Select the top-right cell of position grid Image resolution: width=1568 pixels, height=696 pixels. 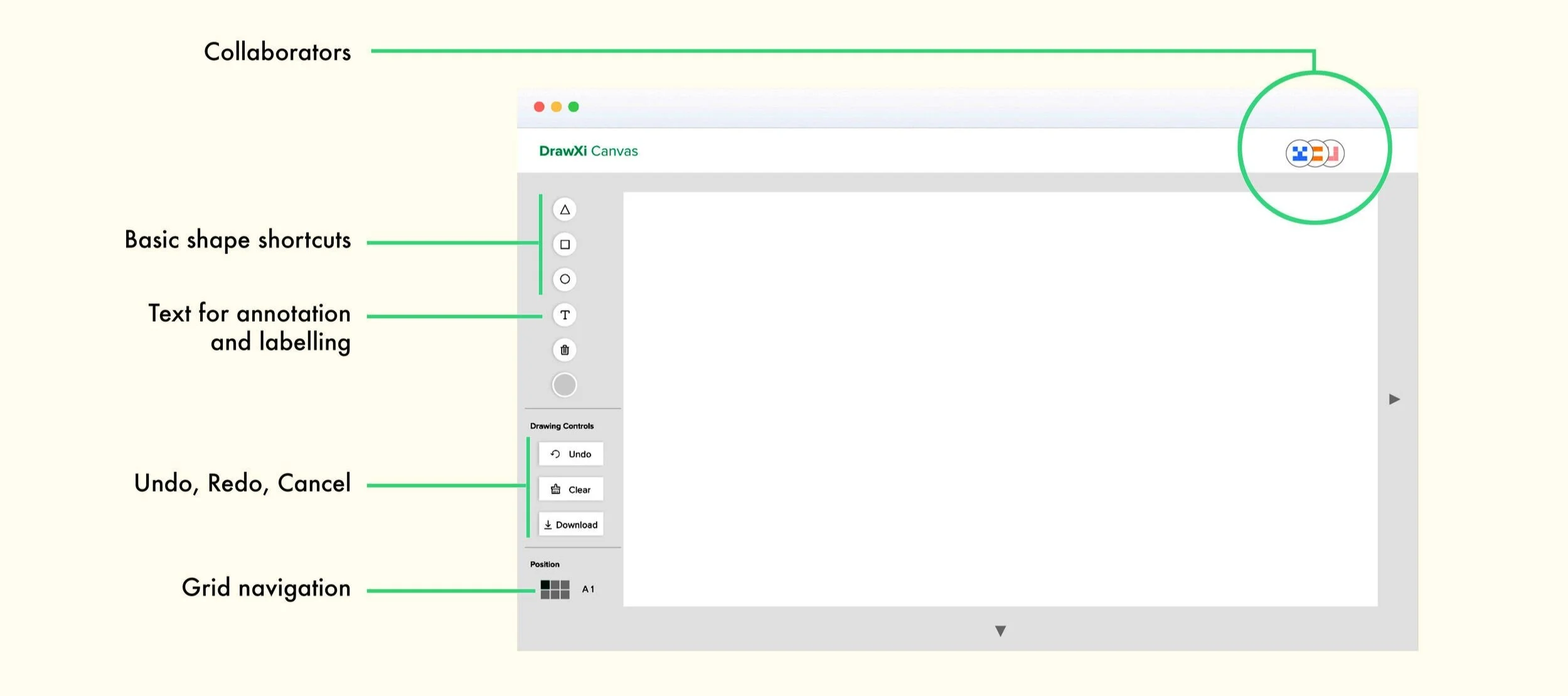(x=565, y=585)
